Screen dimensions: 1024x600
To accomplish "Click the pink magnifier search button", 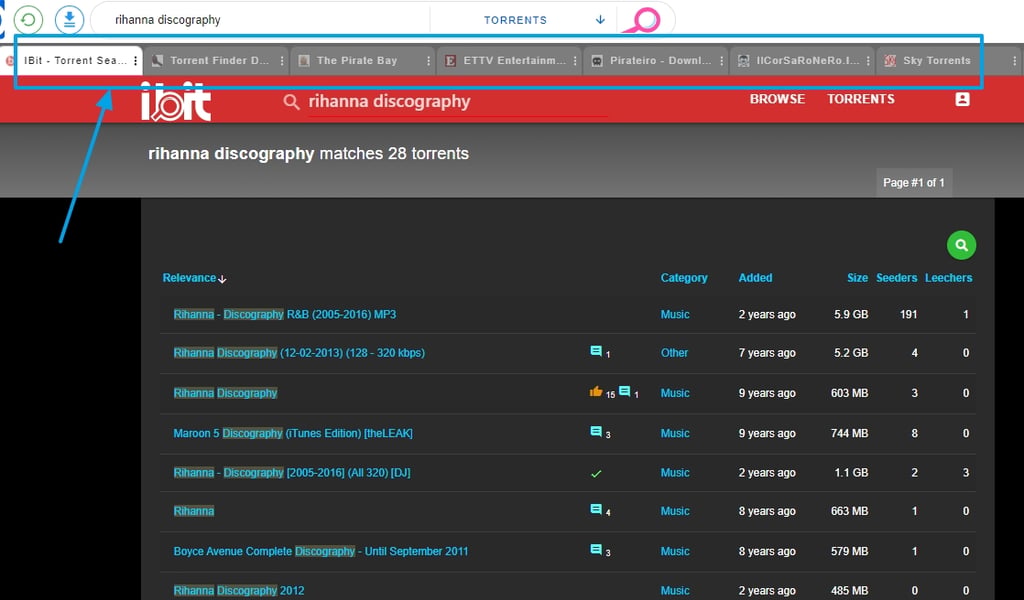I will [643, 20].
